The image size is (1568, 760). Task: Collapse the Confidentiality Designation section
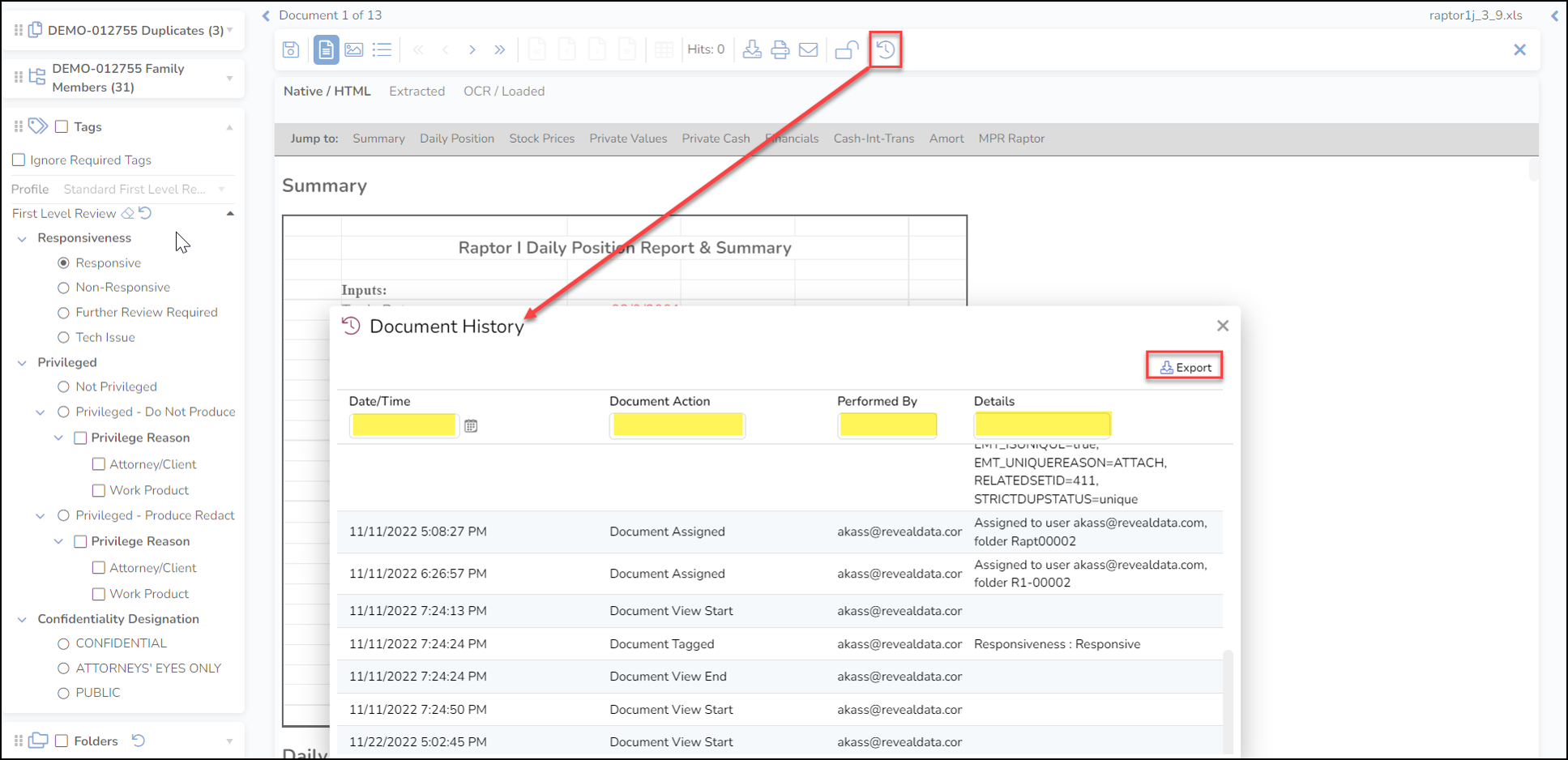pyautogui.click(x=22, y=619)
